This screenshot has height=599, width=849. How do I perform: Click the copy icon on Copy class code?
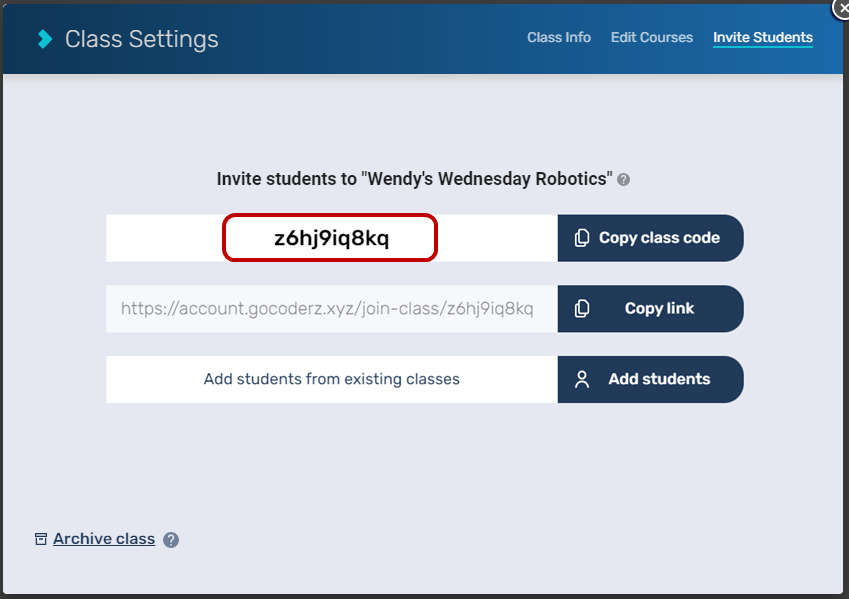pyautogui.click(x=582, y=238)
